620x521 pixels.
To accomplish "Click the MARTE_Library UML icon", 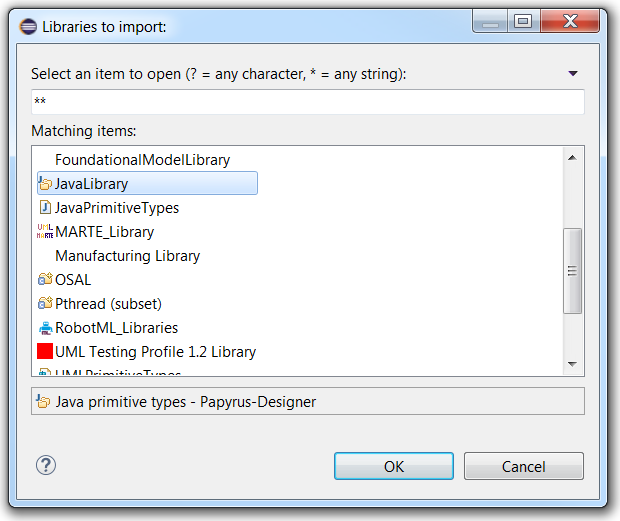I will 44,232.
